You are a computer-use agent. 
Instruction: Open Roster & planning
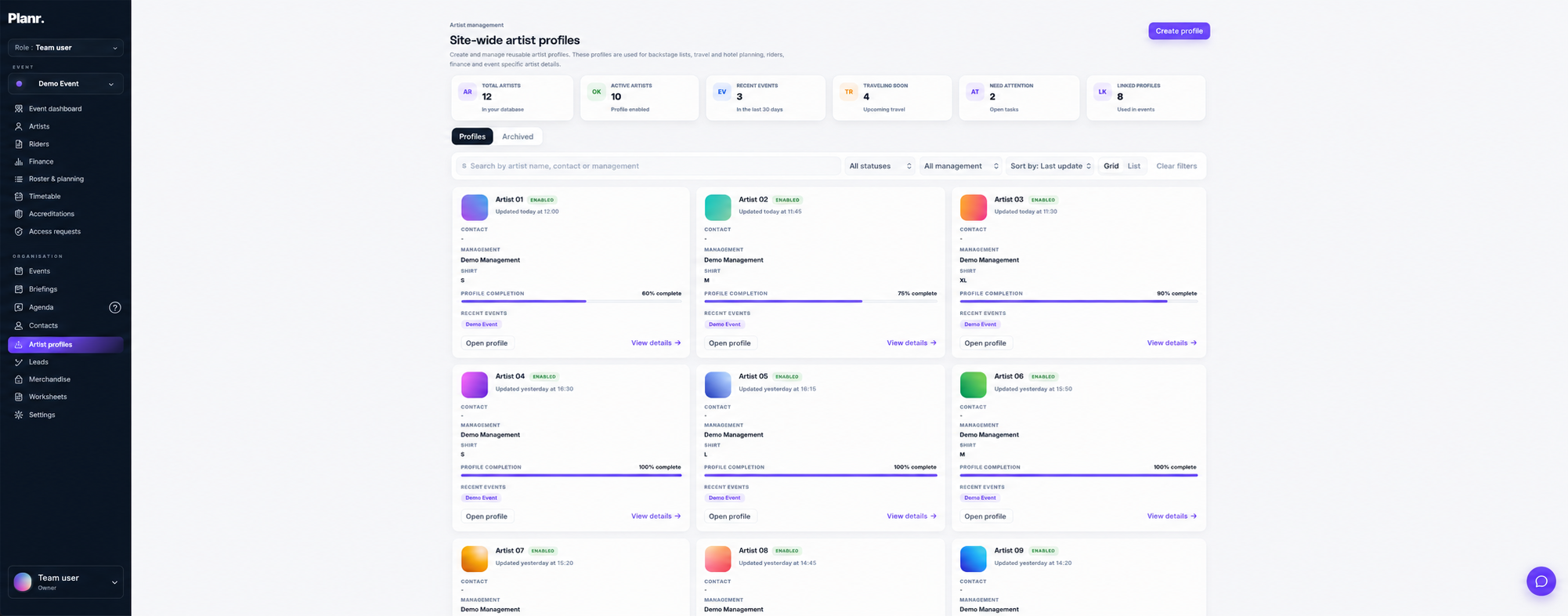[x=66, y=179]
